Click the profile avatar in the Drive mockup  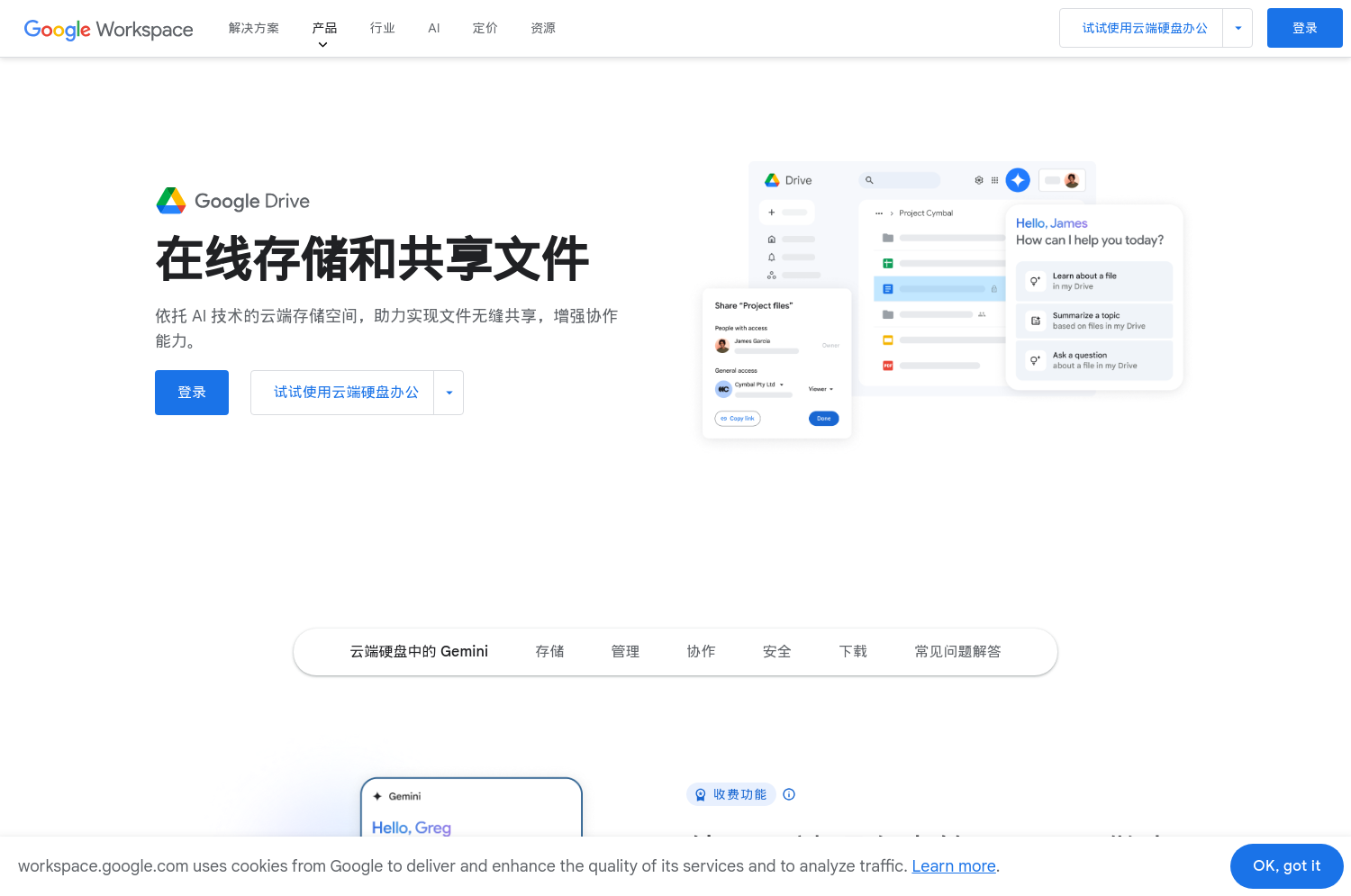(x=1071, y=179)
